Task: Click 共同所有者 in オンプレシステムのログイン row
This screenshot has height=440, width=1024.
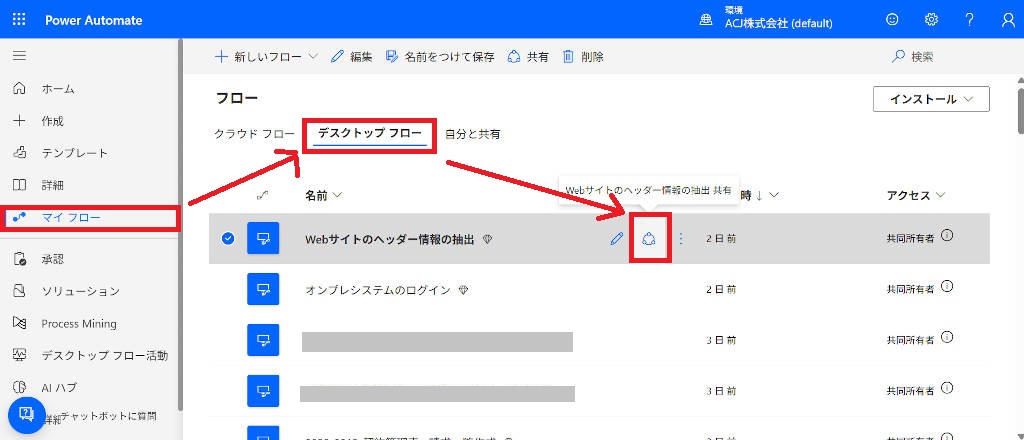Action: coord(910,289)
